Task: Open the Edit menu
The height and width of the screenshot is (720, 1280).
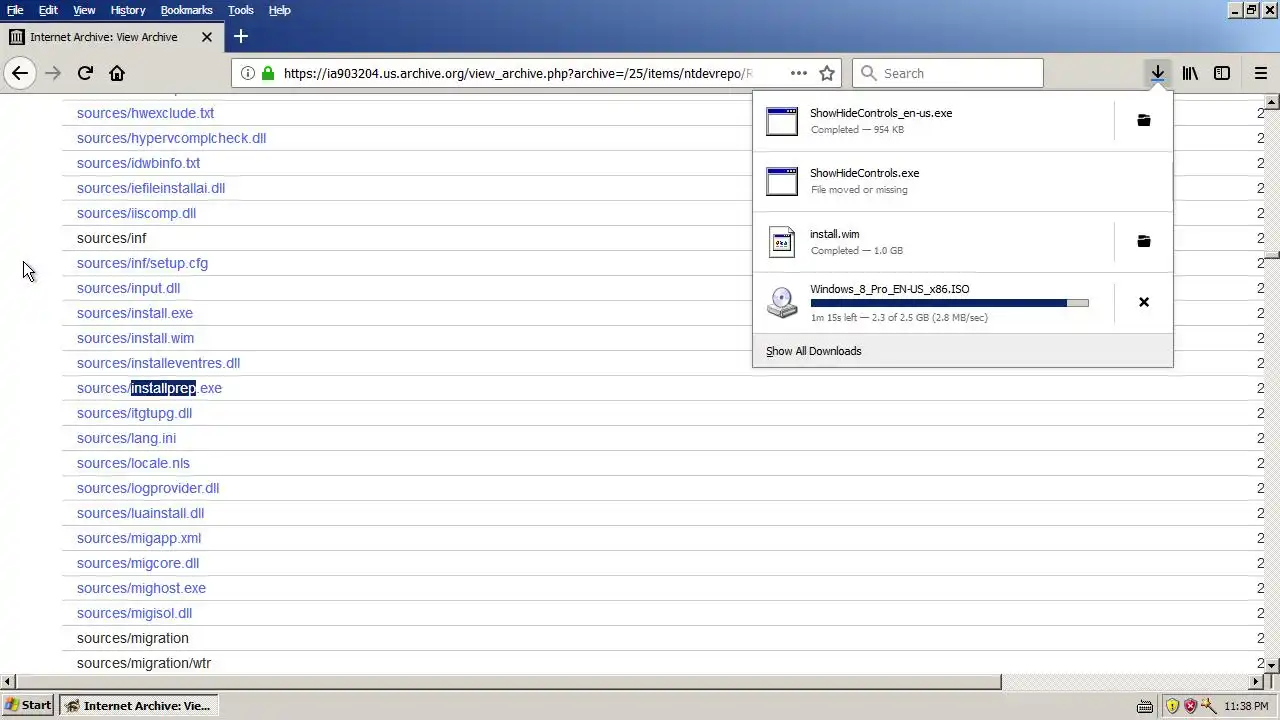Action: click(48, 10)
